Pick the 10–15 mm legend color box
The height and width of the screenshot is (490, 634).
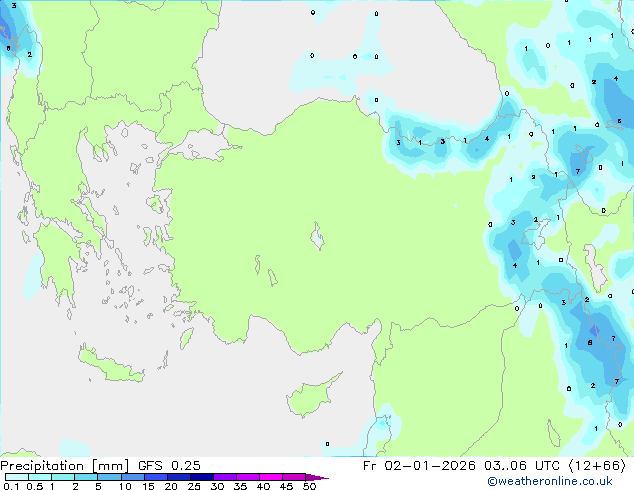pos(133,477)
